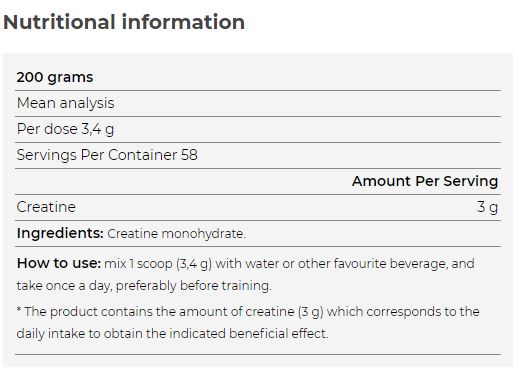Click the word information in heading
This screenshot has width=517, height=373.
tap(183, 22)
